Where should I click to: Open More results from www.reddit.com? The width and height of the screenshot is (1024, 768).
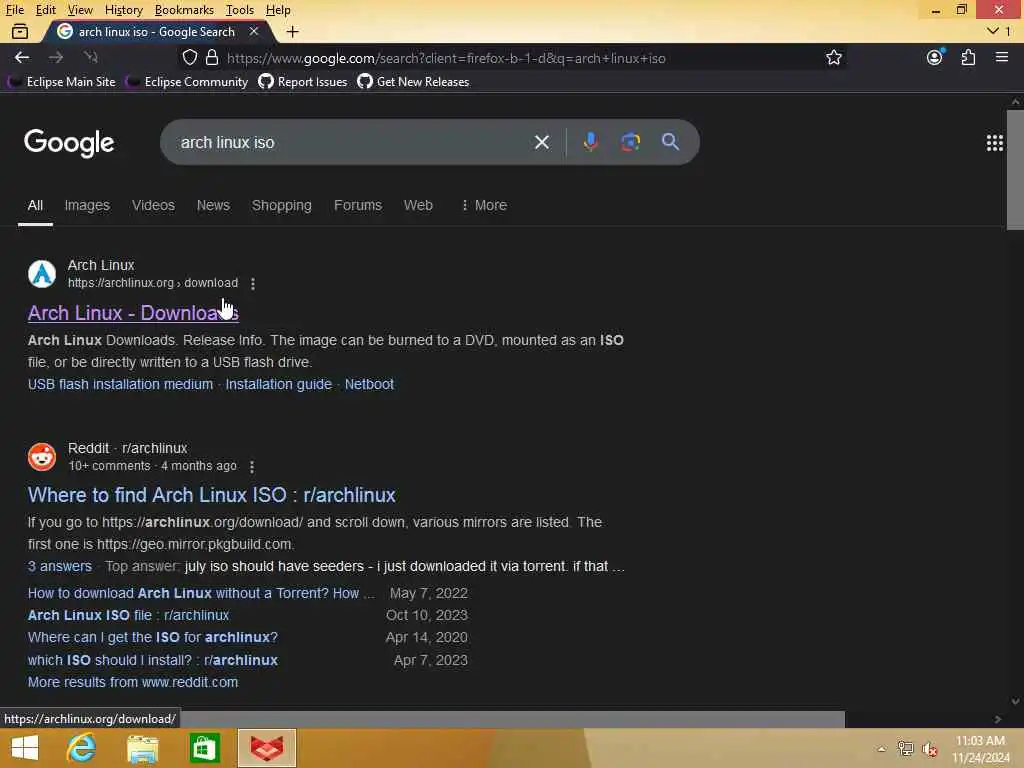click(x=133, y=682)
